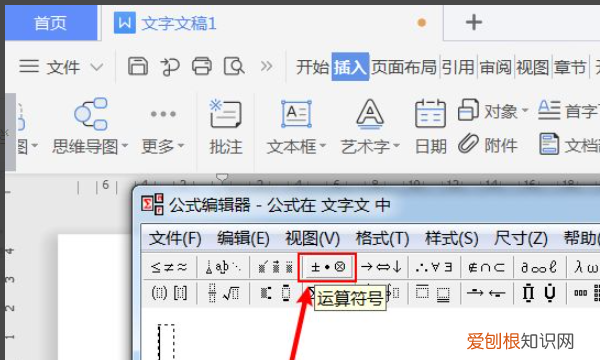The height and width of the screenshot is (360, 600).
Task: Open miscellaneous symbols ∂∞ℓ palette
Action: coord(539,267)
